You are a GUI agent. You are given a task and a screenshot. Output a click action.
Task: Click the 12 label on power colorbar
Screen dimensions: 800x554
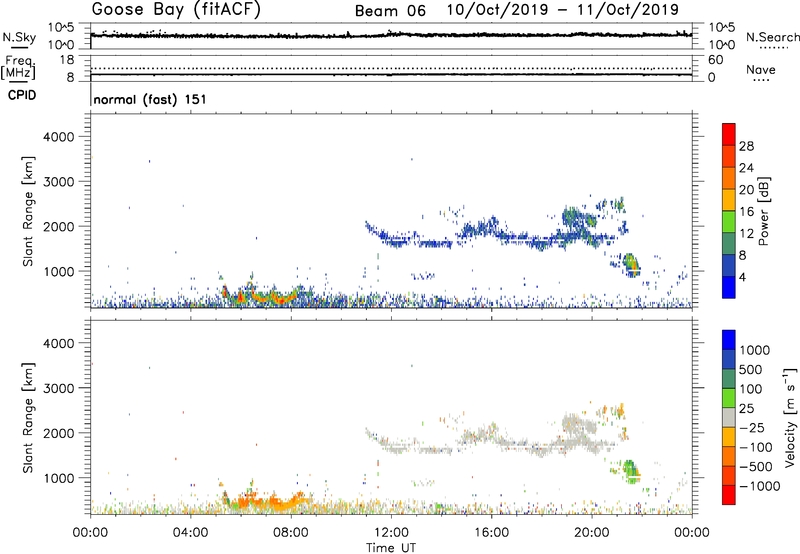746,234
